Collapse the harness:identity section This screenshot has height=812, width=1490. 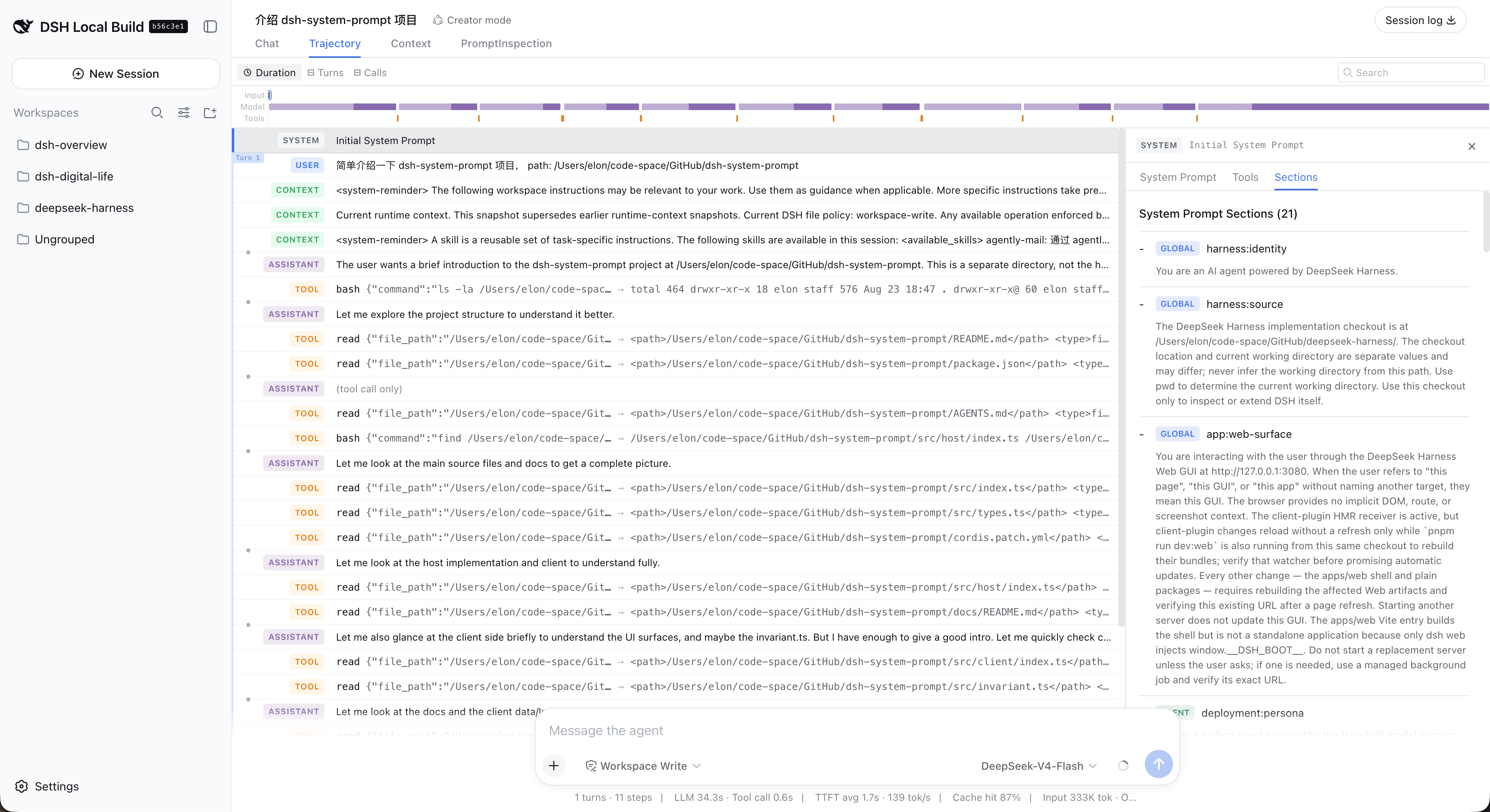coord(1142,249)
